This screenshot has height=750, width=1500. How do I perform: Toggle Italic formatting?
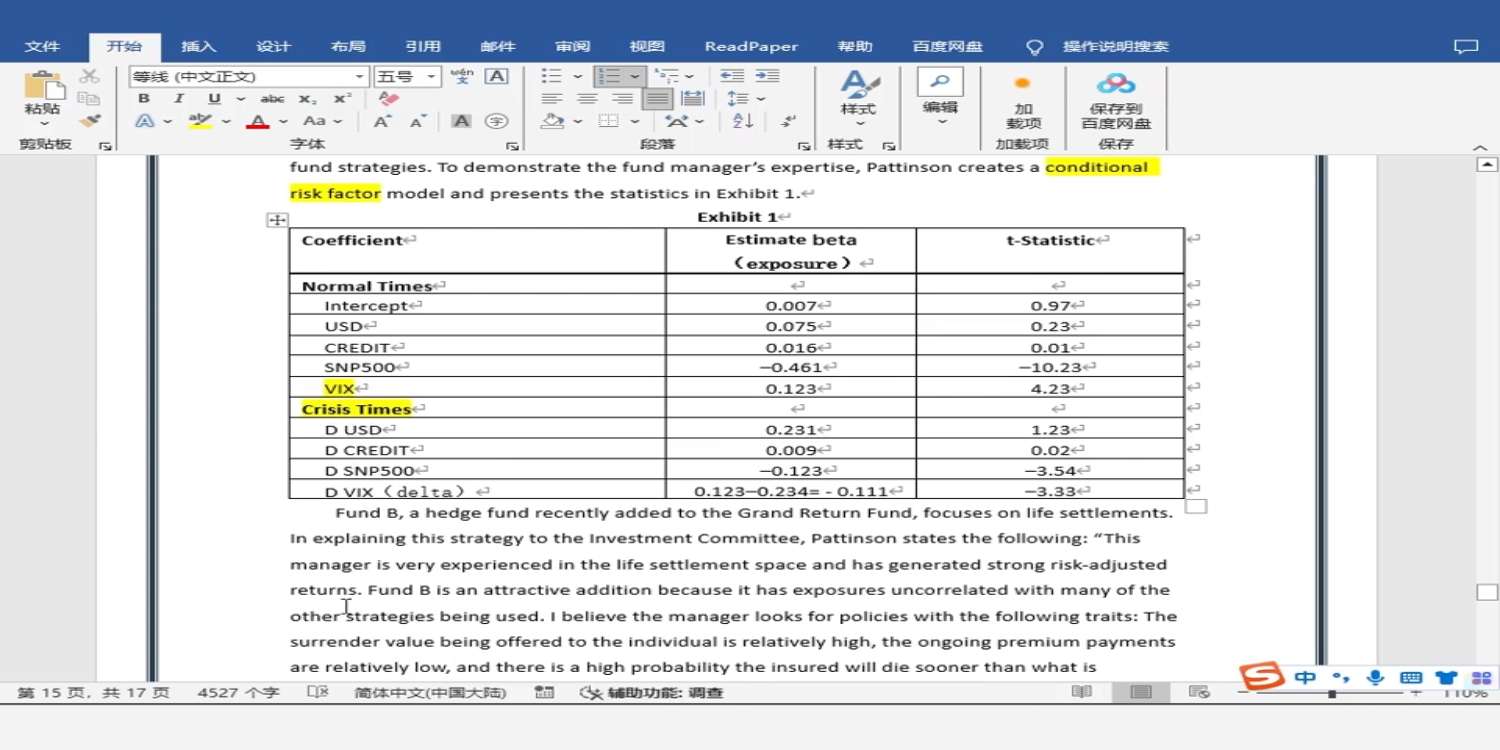pyautogui.click(x=178, y=99)
